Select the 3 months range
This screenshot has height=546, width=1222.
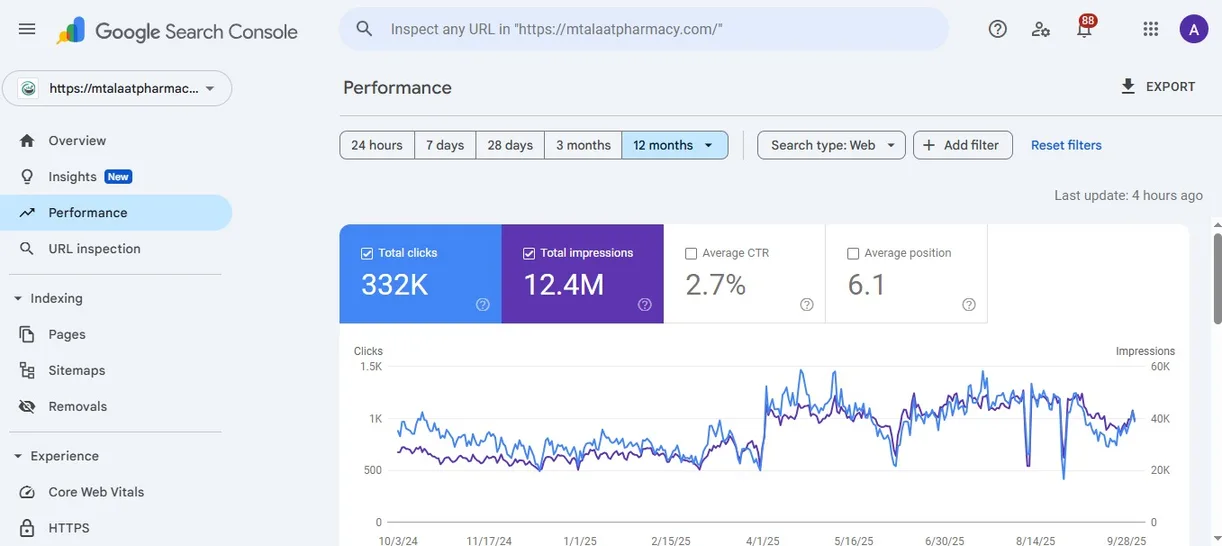pyautogui.click(x=583, y=145)
